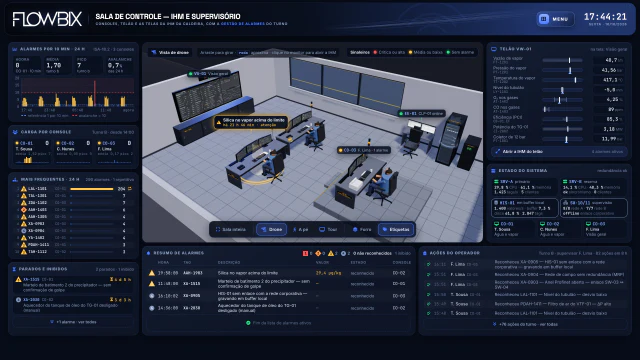This screenshot has width=640, height=360.
Task: Open the Aquecedor do tanque inhibited alarm card
Action: (x=73, y=305)
